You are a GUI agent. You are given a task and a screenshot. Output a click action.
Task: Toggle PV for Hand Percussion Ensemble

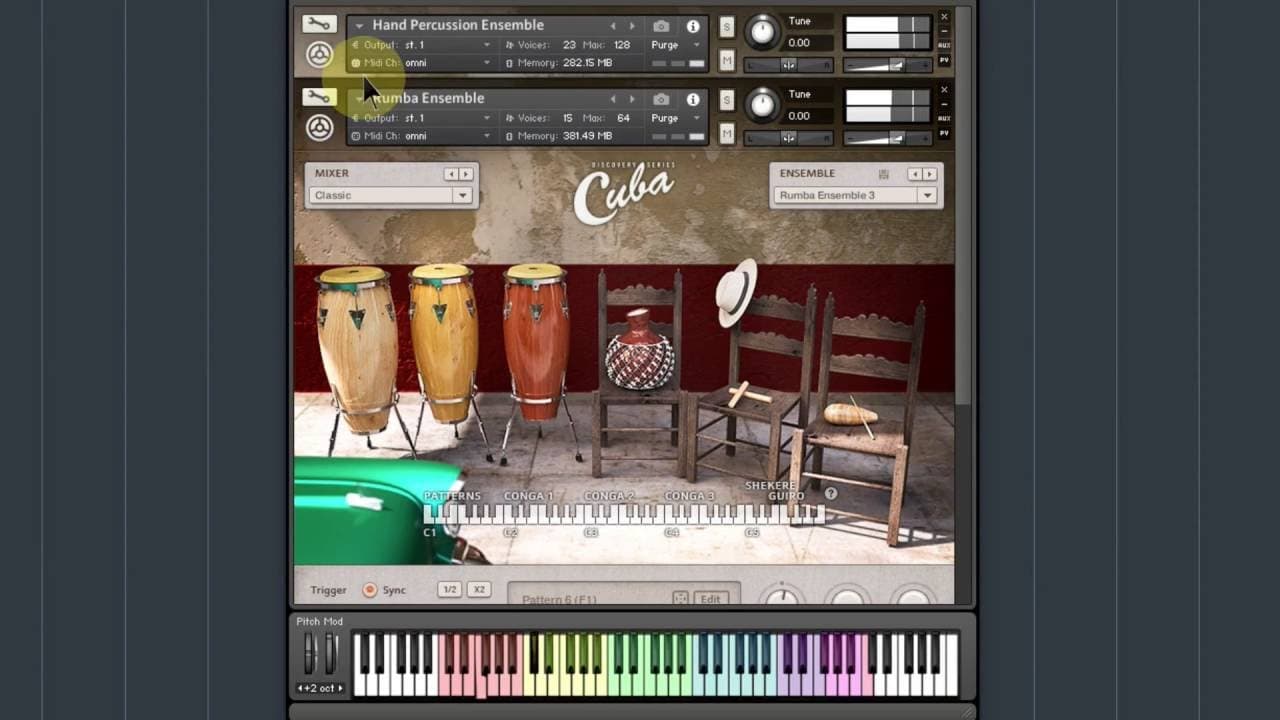click(x=944, y=60)
